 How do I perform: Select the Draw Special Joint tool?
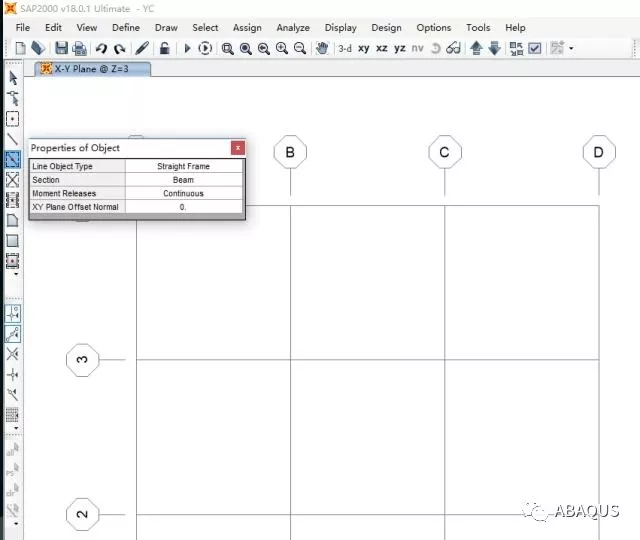coord(12,119)
